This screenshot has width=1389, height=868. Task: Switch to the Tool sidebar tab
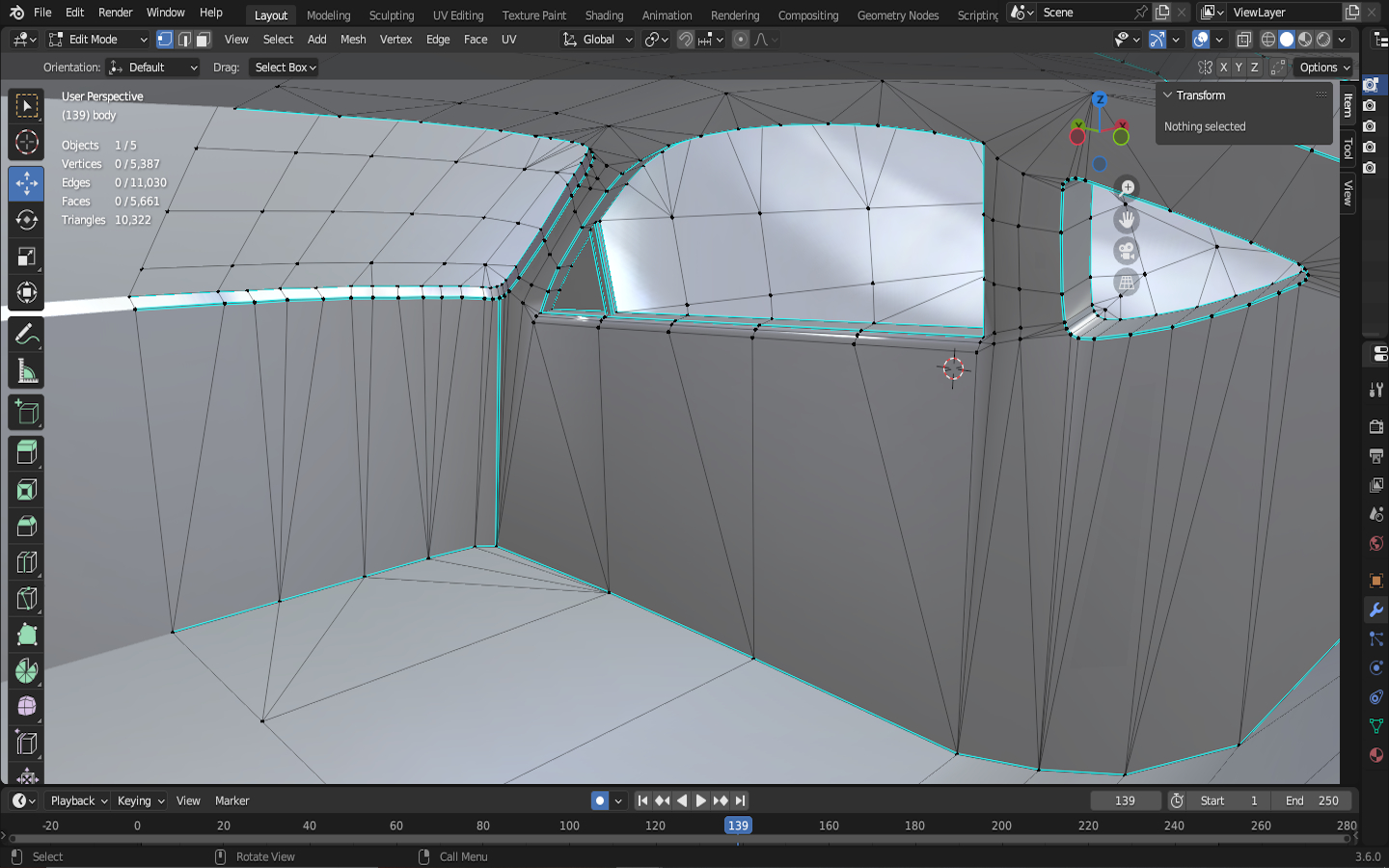point(1348,149)
